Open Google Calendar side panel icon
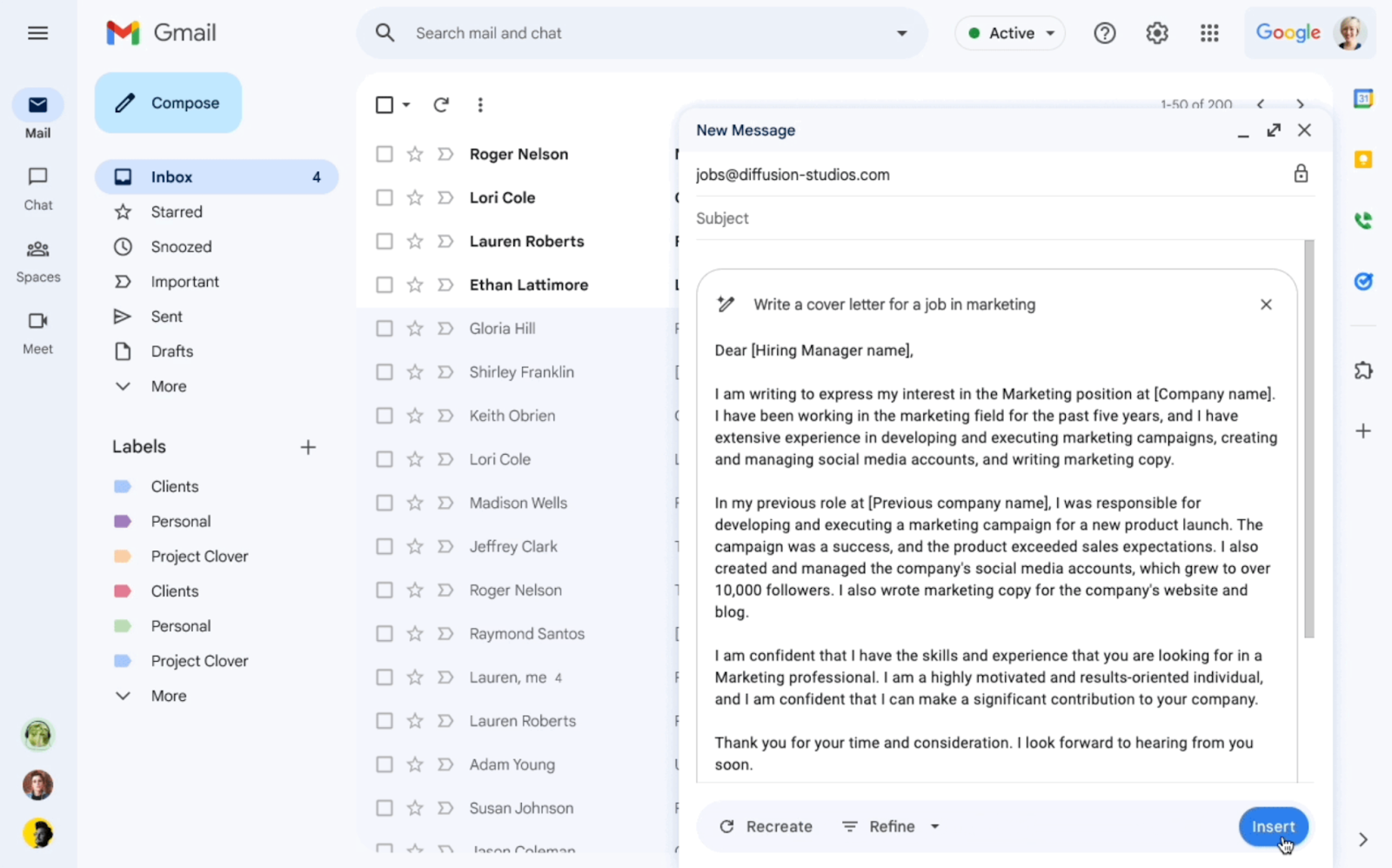Image resolution: width=1392 pixels, height=868 pixels. coord(1362,99)
